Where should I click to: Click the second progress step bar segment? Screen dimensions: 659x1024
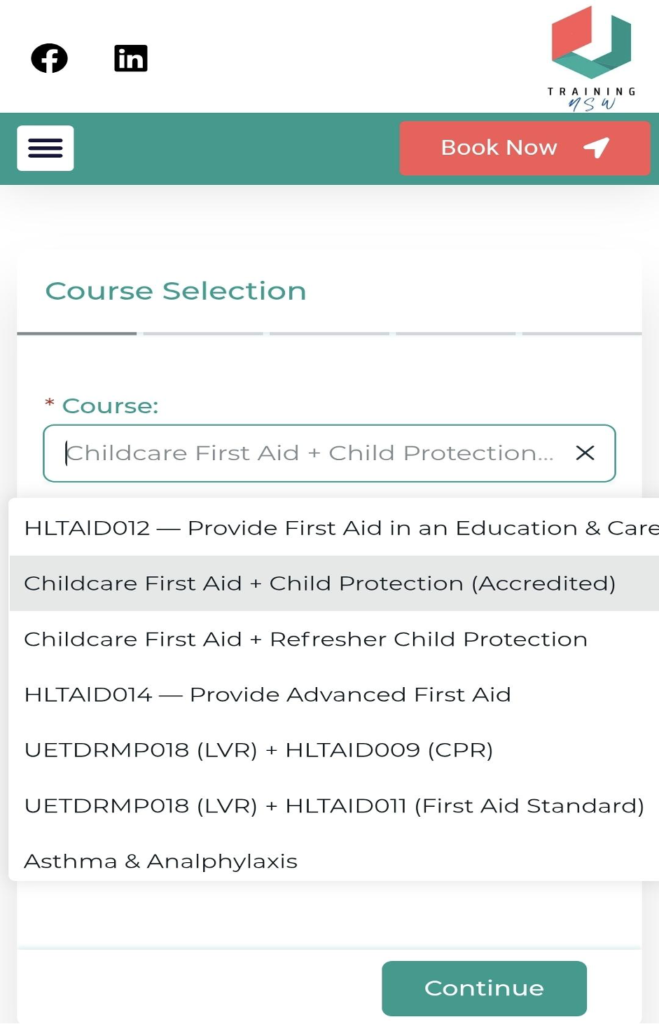point(203,333)
